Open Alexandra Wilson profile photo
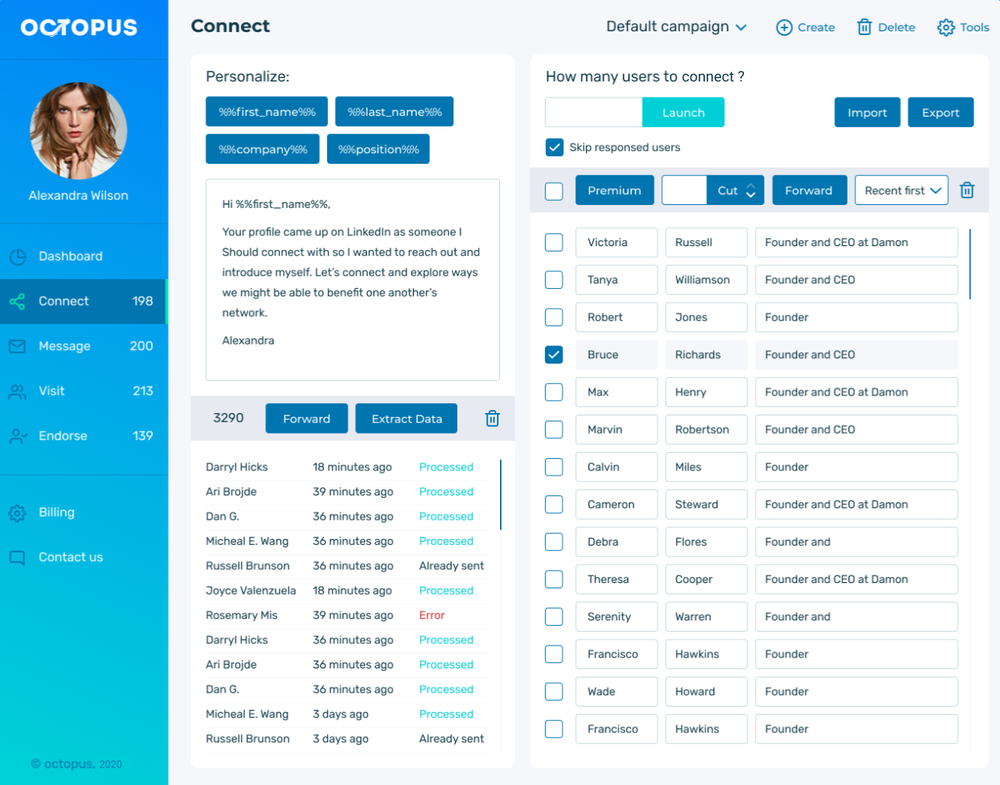 (78, 130)
